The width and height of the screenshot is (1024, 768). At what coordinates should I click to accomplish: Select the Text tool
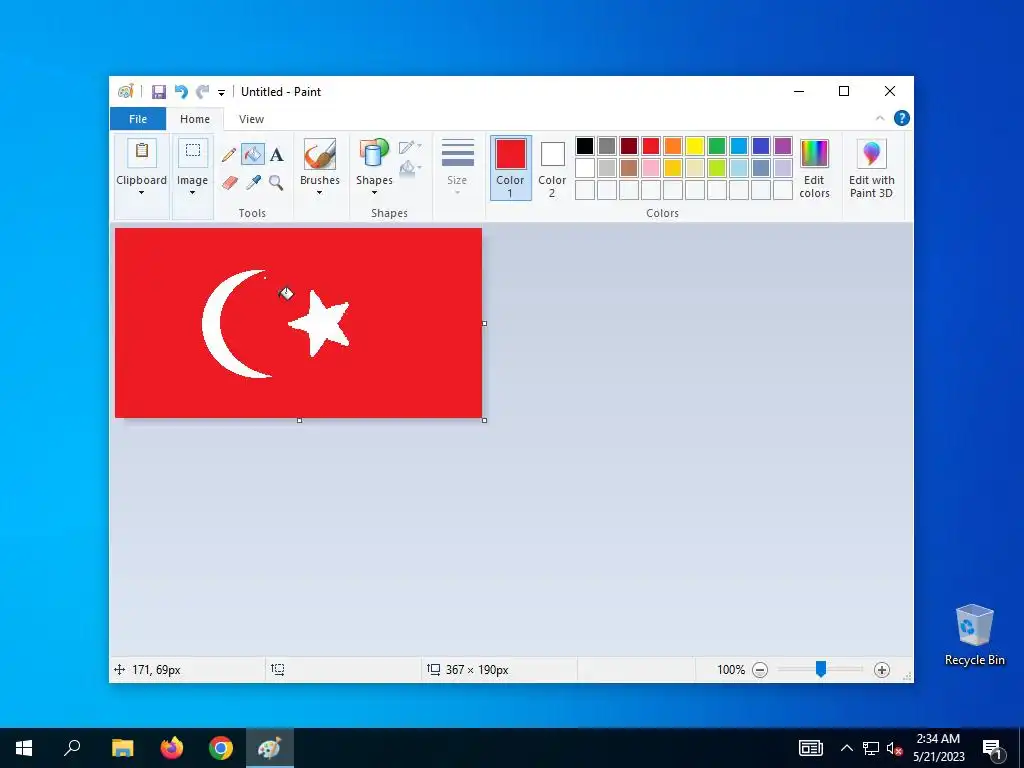[277, 155]
